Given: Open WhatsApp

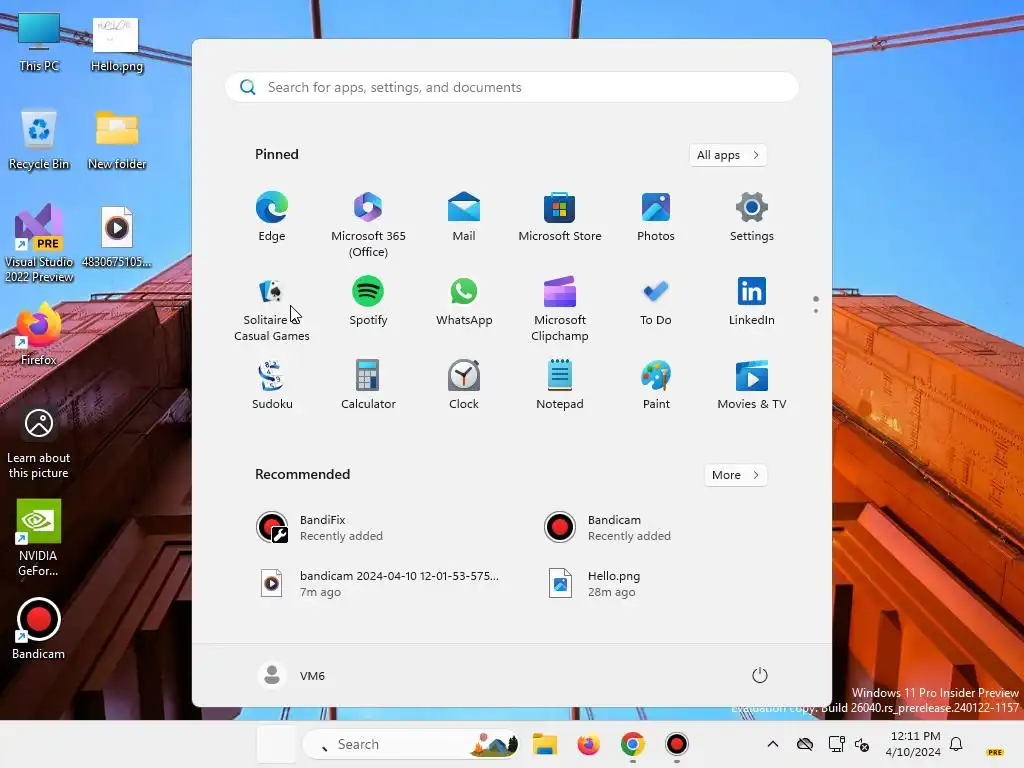Looking at the screenshot, I should pos(464,301).
